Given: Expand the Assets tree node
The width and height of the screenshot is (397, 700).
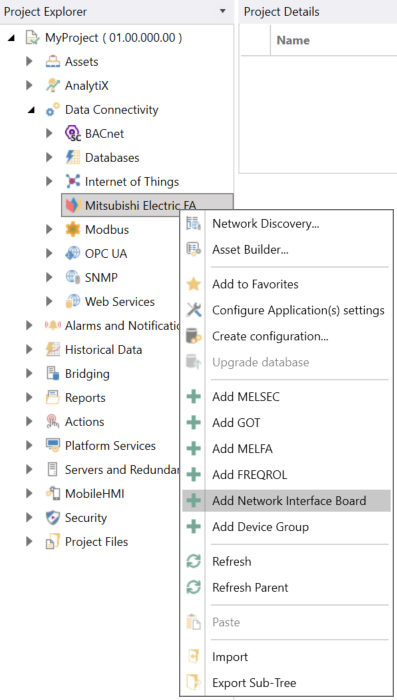Looking at the screenshot, I should [29, 61].
